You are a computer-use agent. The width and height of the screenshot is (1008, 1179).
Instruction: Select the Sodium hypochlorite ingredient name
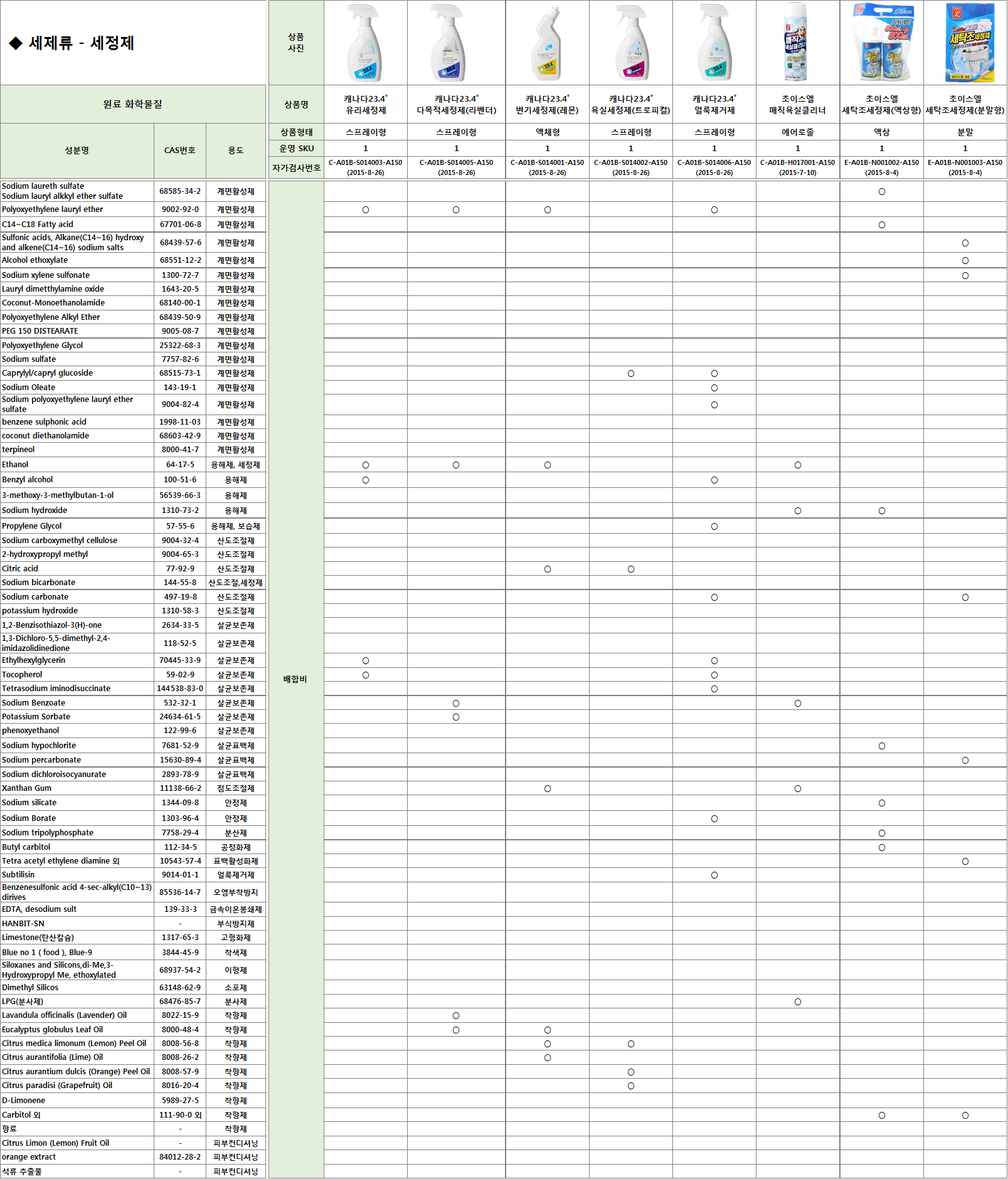[x=39, y=746]
